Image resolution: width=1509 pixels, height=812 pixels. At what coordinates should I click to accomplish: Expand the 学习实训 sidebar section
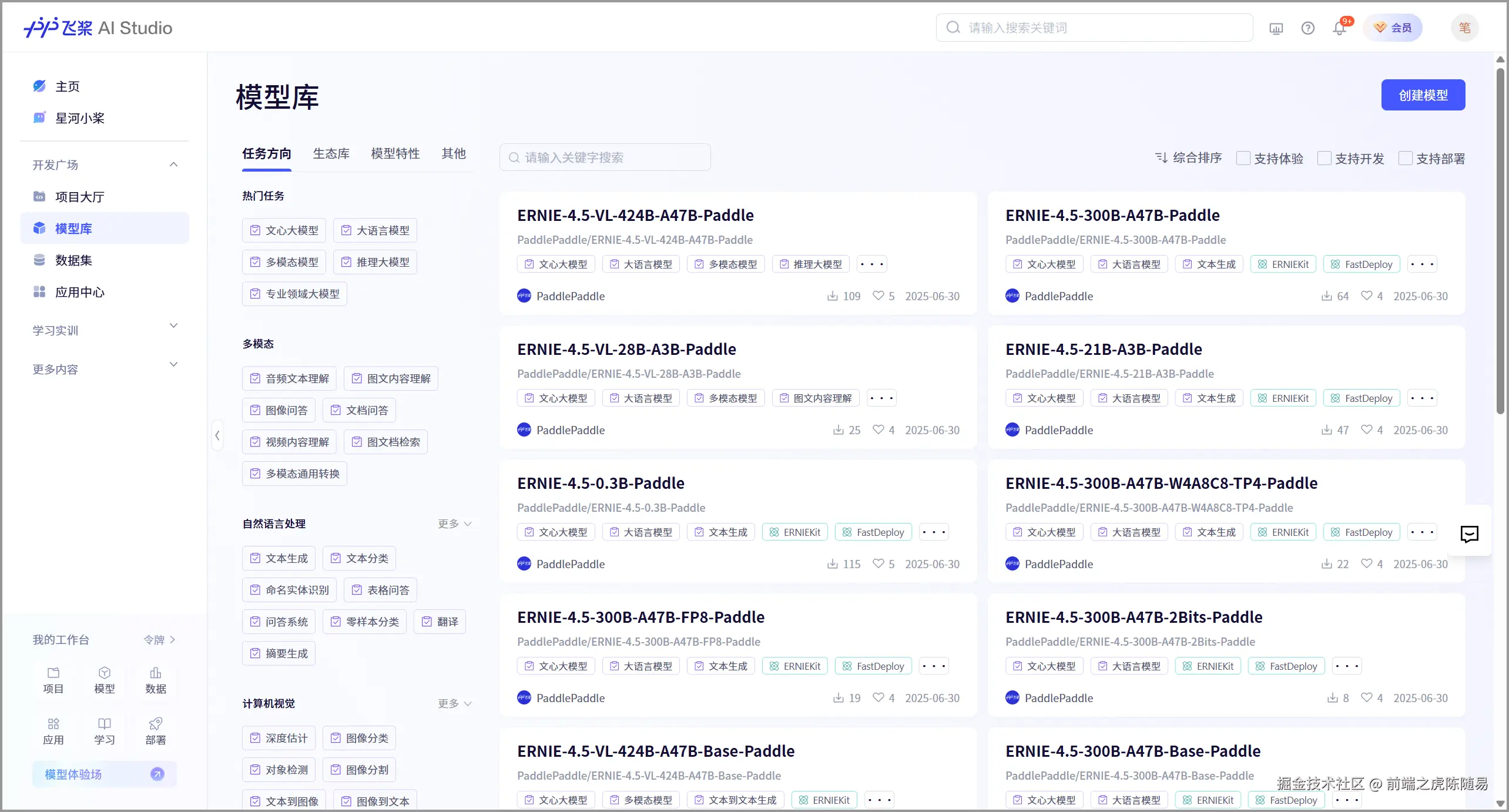pyautogui.click(x=173, y=326)
